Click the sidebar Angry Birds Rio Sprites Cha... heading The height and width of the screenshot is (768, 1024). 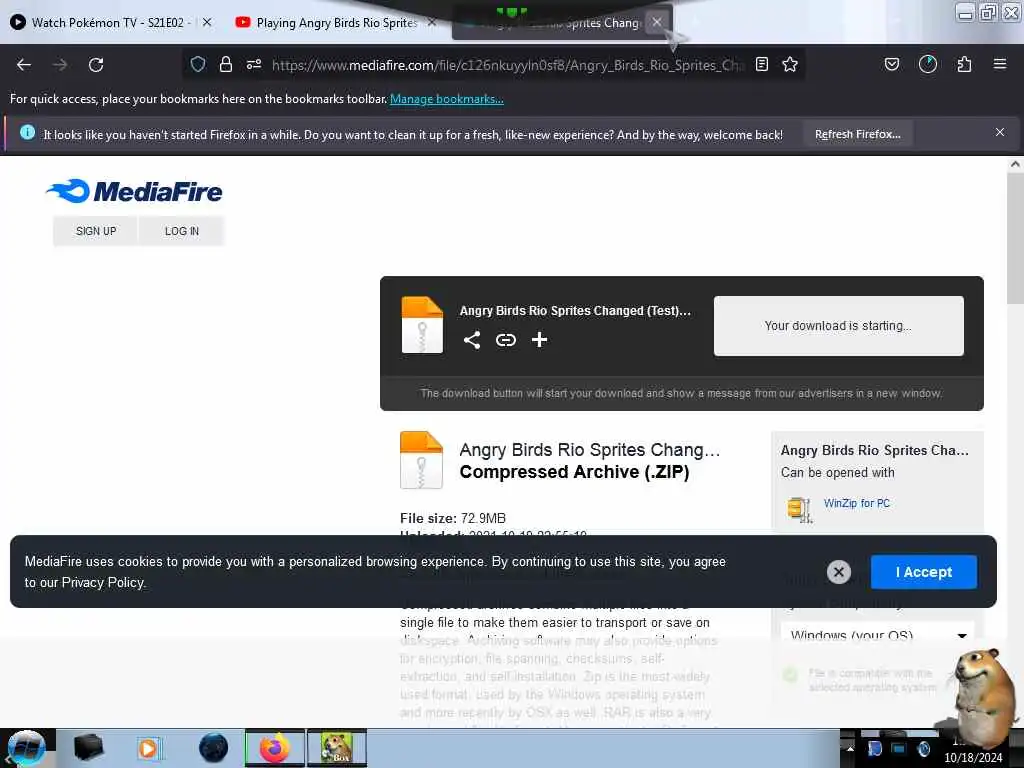tap(874, 450)
